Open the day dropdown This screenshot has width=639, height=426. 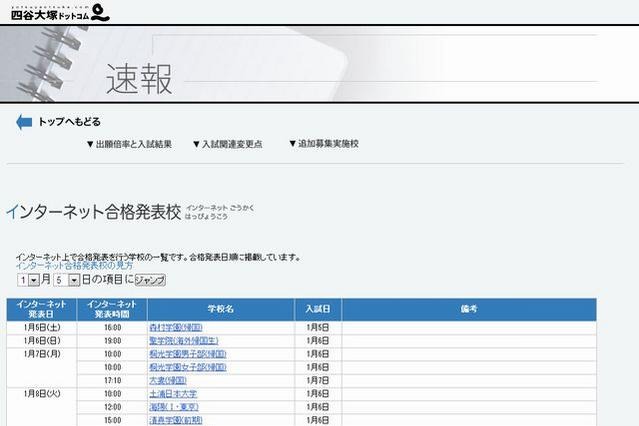coord(66,280)
